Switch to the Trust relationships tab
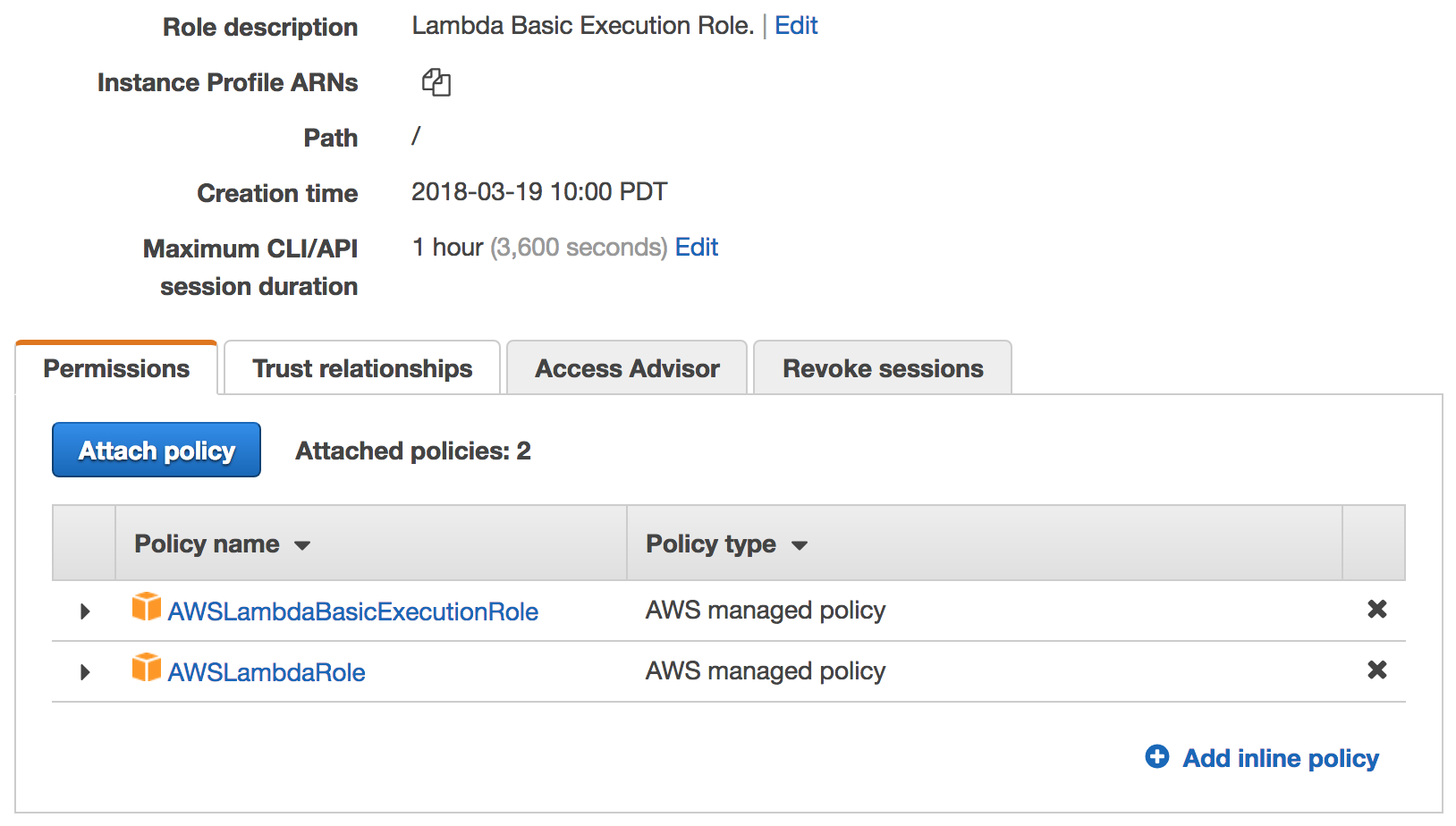1456x826 pixels. (x=361, y=367)
